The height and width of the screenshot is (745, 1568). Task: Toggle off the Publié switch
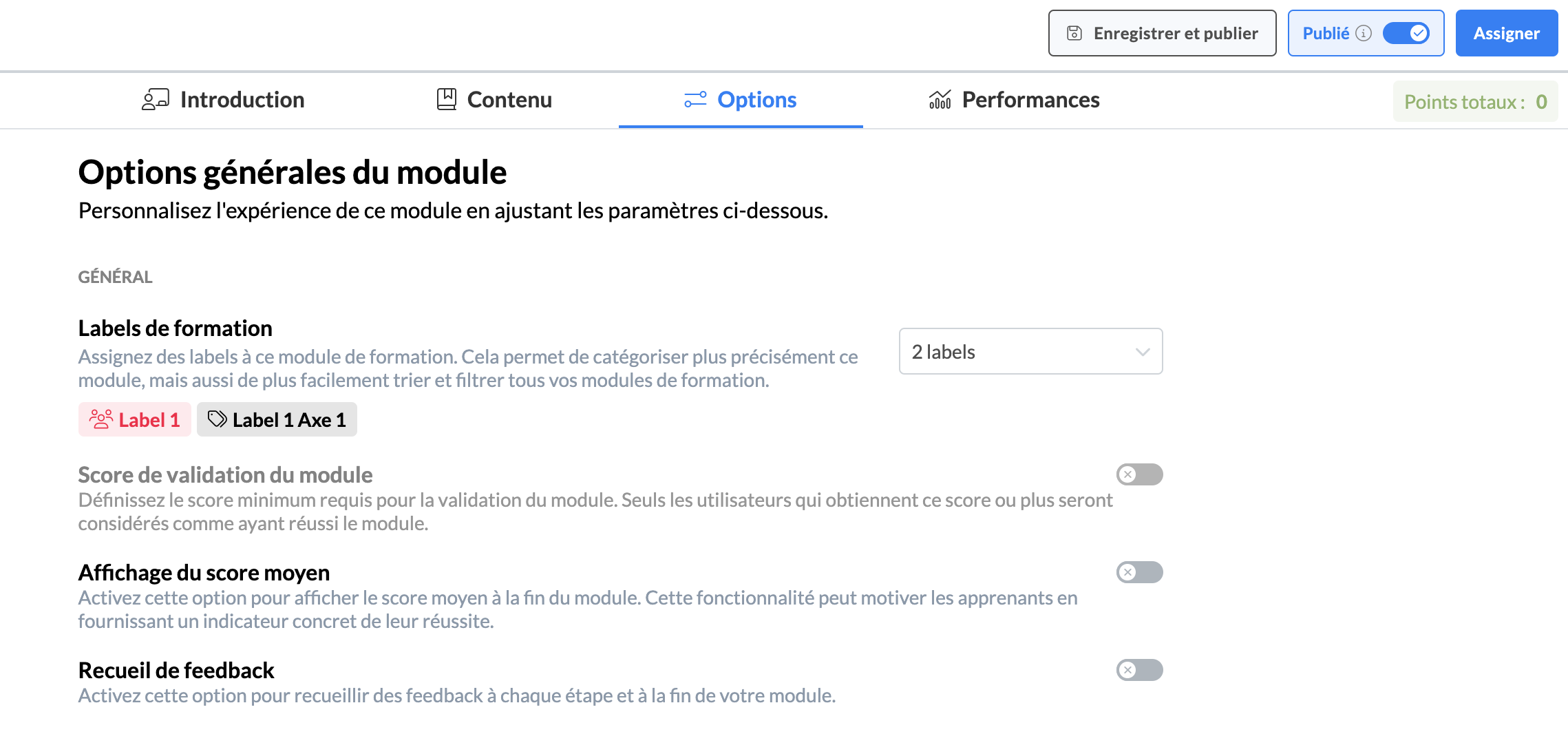[1406, 33]
